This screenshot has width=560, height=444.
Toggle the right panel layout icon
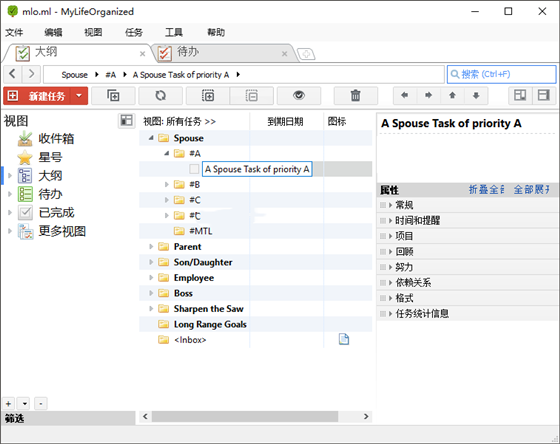544,95
